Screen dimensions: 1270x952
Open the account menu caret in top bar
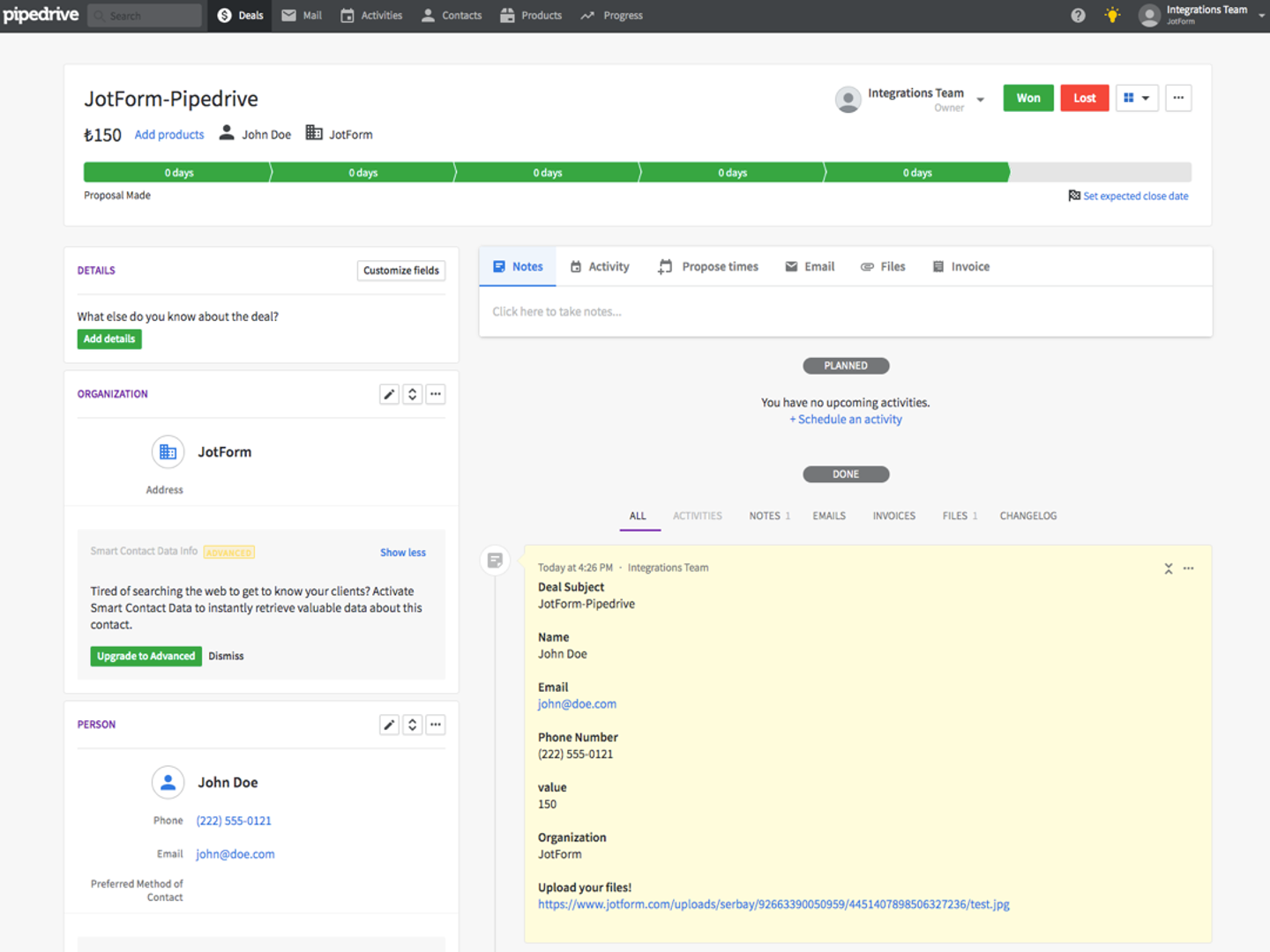[x=1262, y=16]
